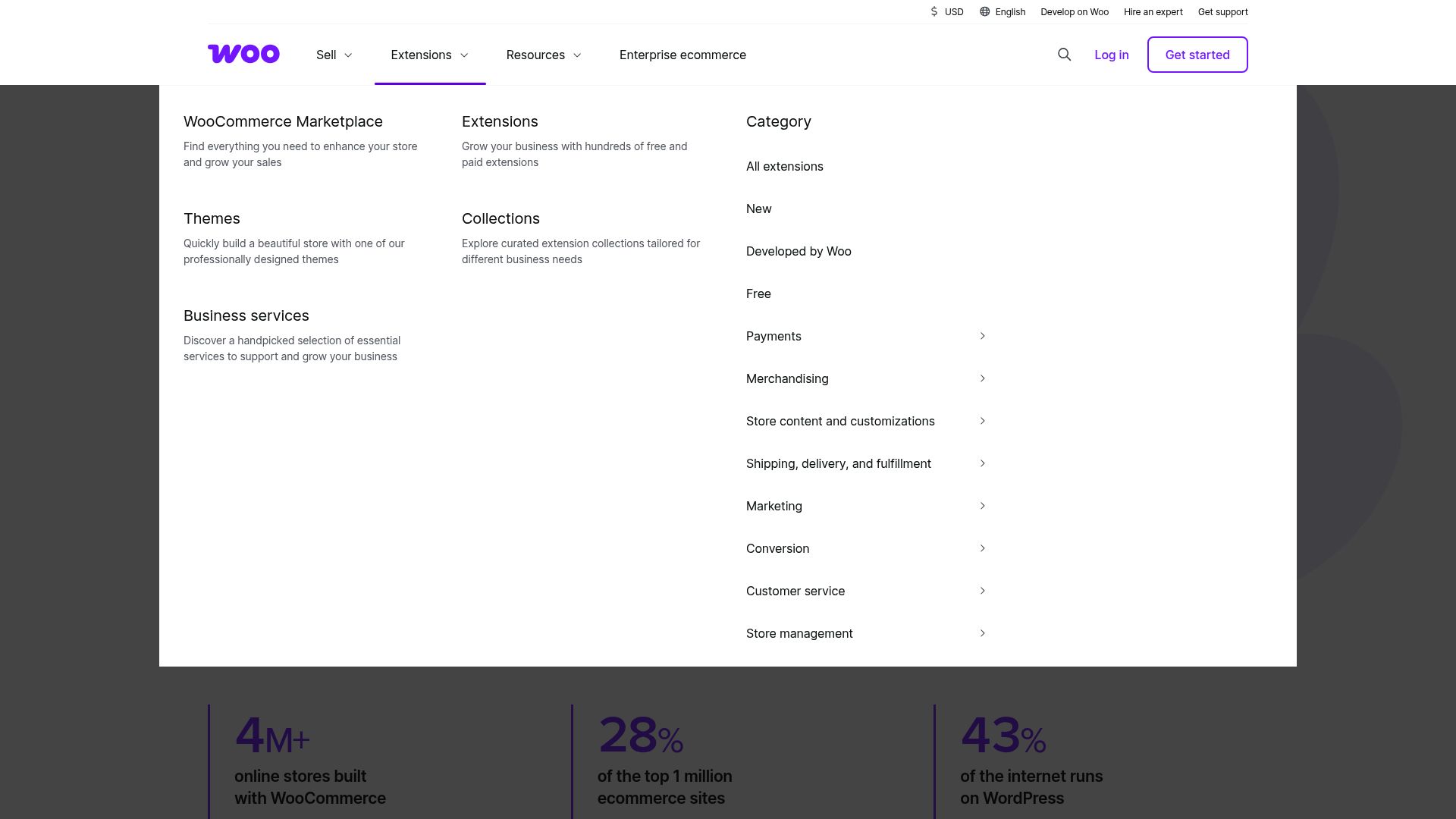The height and width of the screenshot is (819, 1456).
Task: Expand the Sell dropdown menu
Action: pyautogui.click(x=334, y=55)
